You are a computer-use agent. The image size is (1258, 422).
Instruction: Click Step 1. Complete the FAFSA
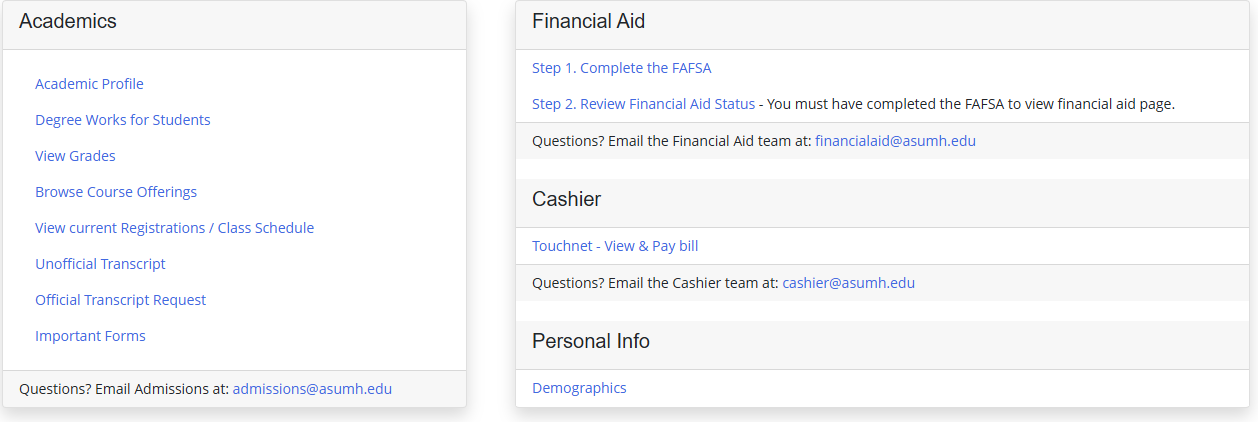click(621, 68)
